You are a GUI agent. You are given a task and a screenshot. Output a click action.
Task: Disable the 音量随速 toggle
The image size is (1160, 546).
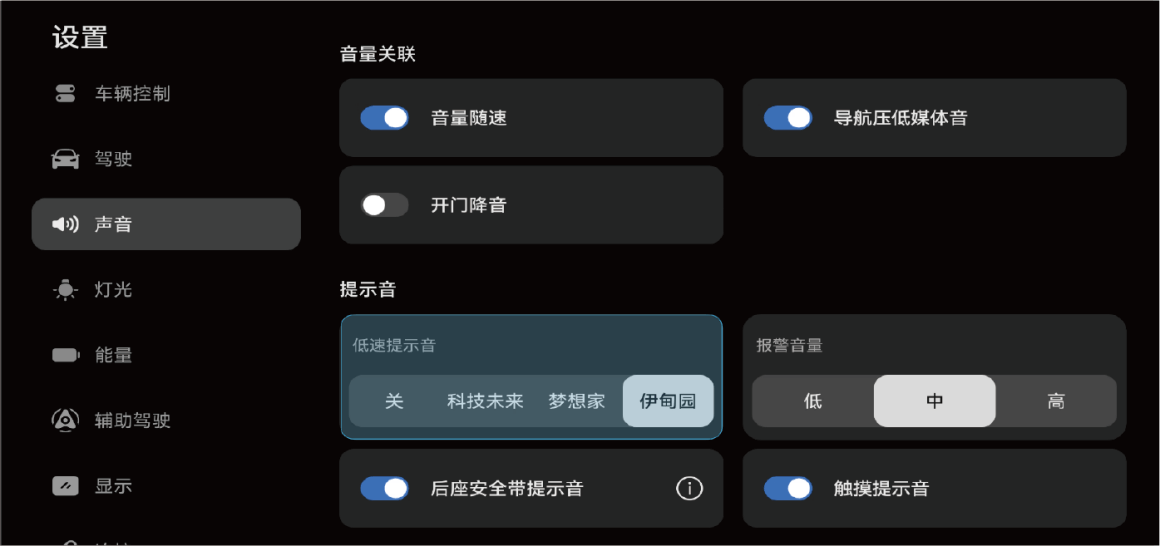pos(385,118)
